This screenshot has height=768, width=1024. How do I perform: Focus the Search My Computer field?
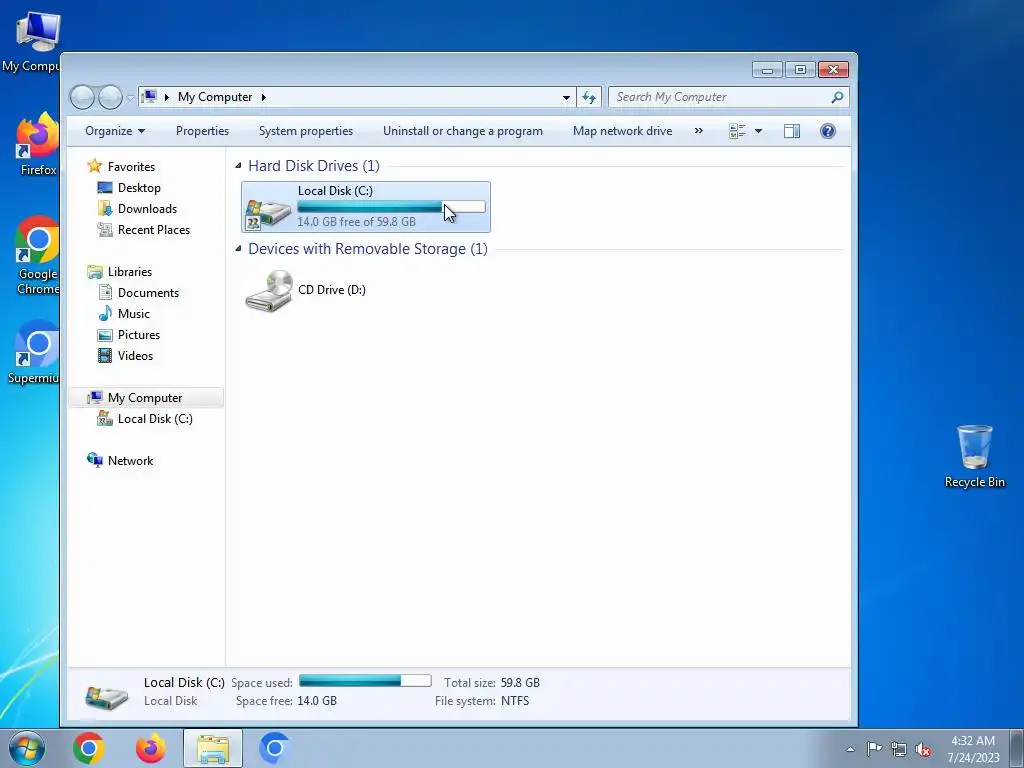[718, 97]
